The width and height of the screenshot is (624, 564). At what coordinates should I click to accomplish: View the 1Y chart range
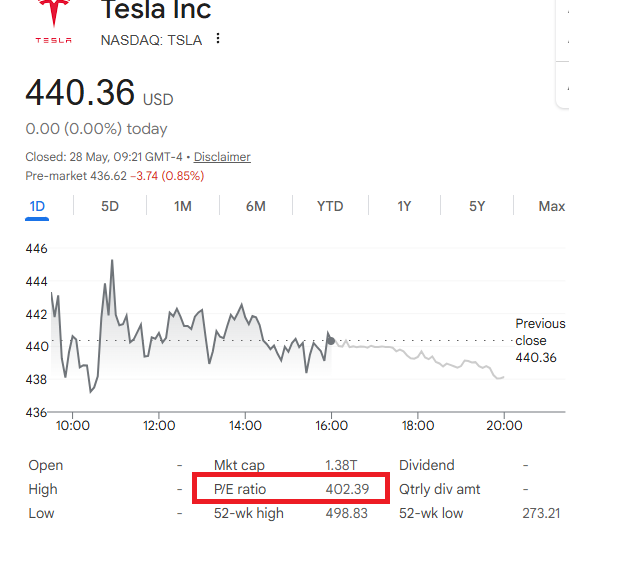tap(404, 206)
